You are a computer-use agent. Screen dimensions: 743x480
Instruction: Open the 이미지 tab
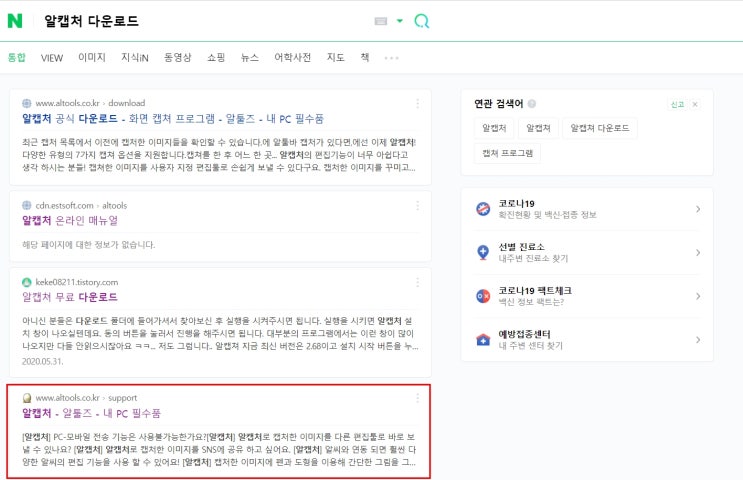(x=92, y=57)
